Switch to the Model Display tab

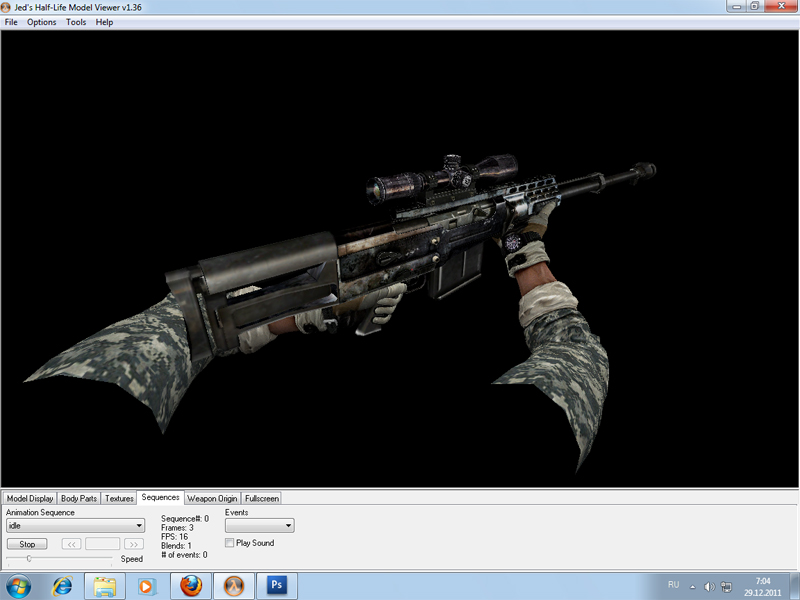click(30, 498)
